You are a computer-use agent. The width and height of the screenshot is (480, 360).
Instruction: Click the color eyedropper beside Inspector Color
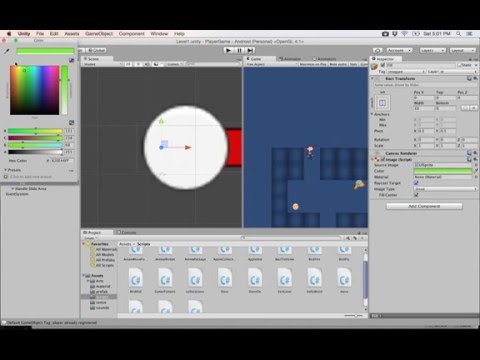pos(476,171)
